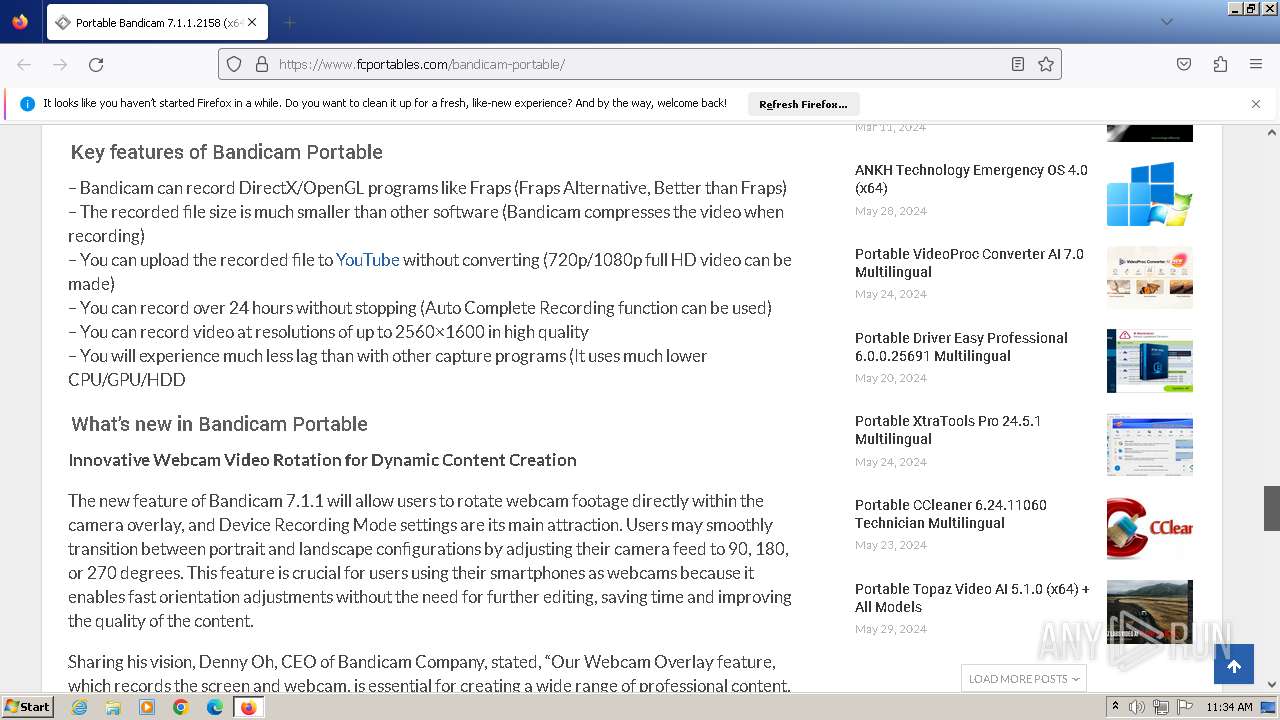Reload the page with the refresh icon
The image size is (1280, 720).
tap(96, 64)
